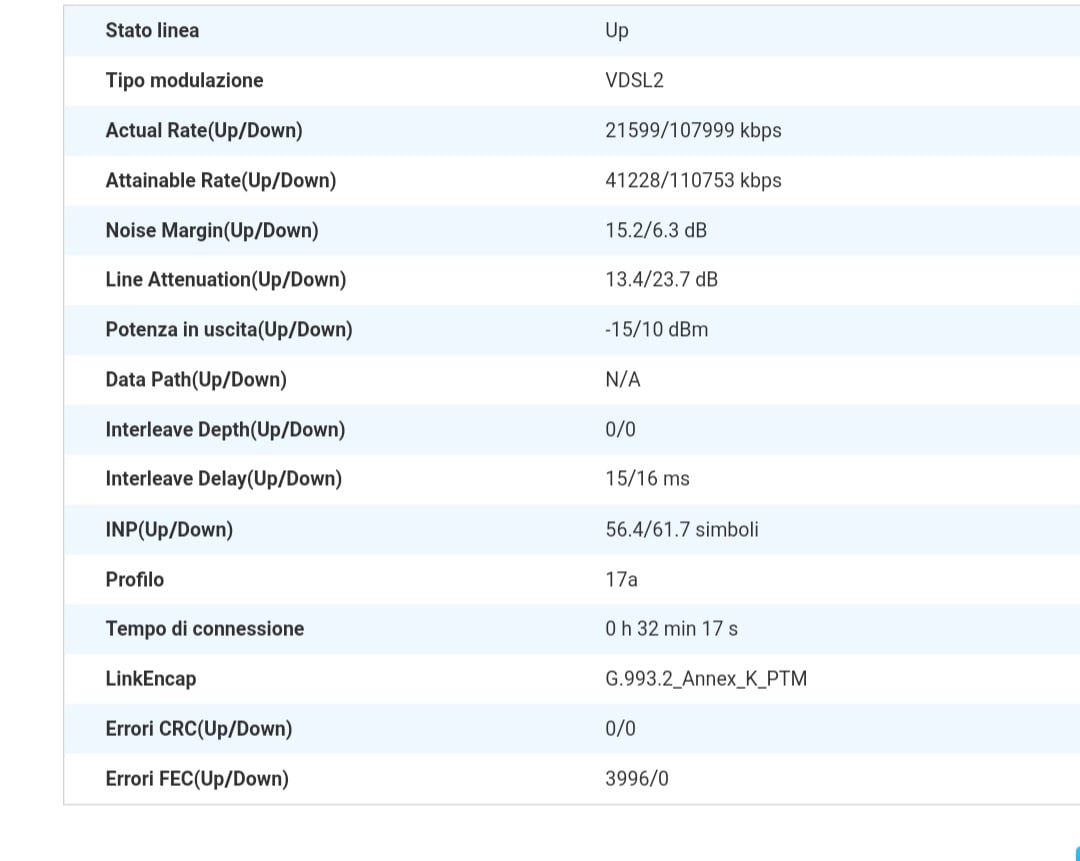1080x861 pixels.
Task: Click the Noise Margin value 15.2/6.3 dB
Action: (655, 231)
